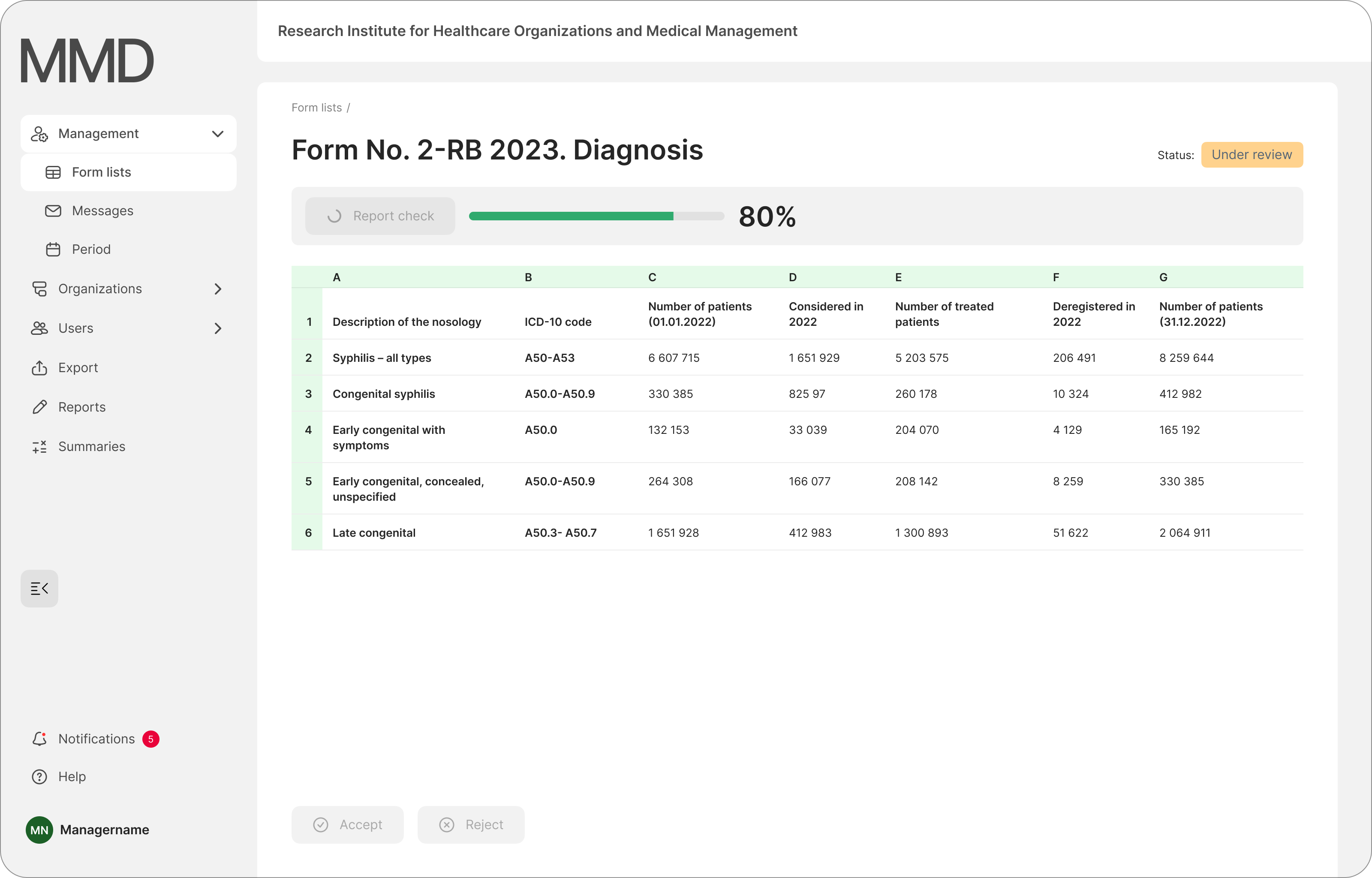Image resolution: width=1372 pixels, height=878 pixels.
Task: Click the Help question mark icon
Action: point(39,776)
